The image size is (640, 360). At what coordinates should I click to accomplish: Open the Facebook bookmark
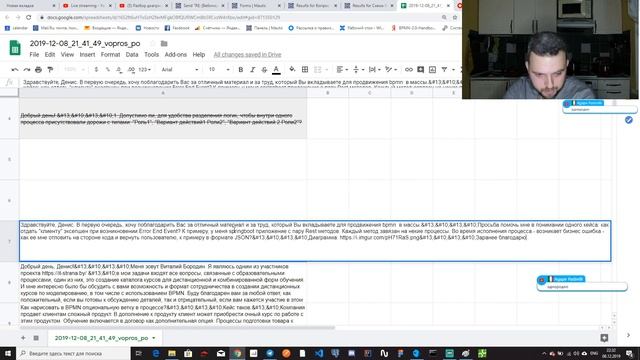[177, 28]
